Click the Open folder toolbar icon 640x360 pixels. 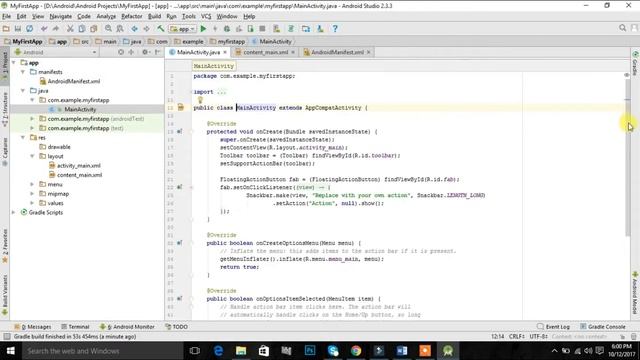(x=6, y=29)
